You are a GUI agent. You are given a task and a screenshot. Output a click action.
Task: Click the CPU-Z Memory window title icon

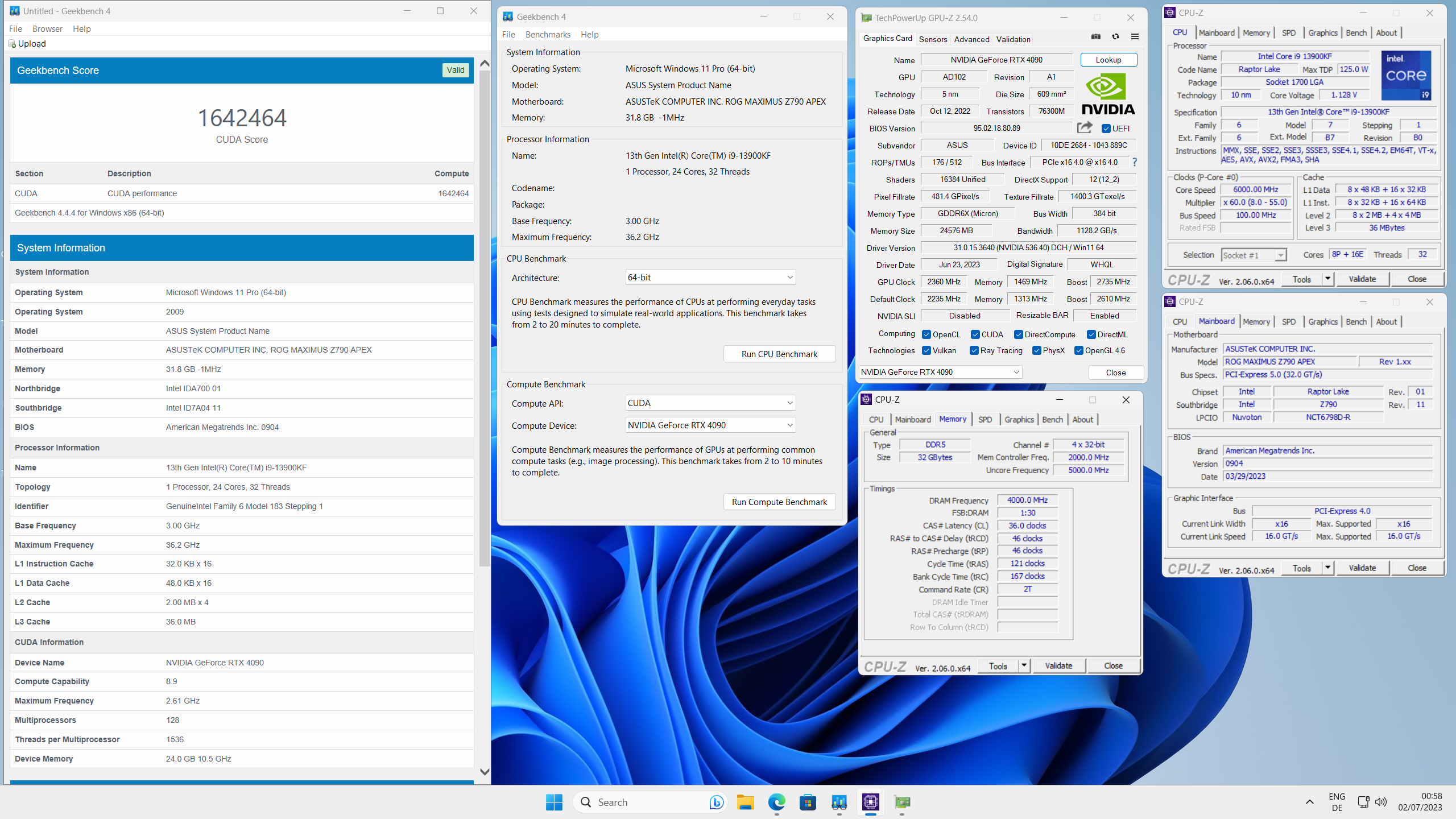coord(866,399)
